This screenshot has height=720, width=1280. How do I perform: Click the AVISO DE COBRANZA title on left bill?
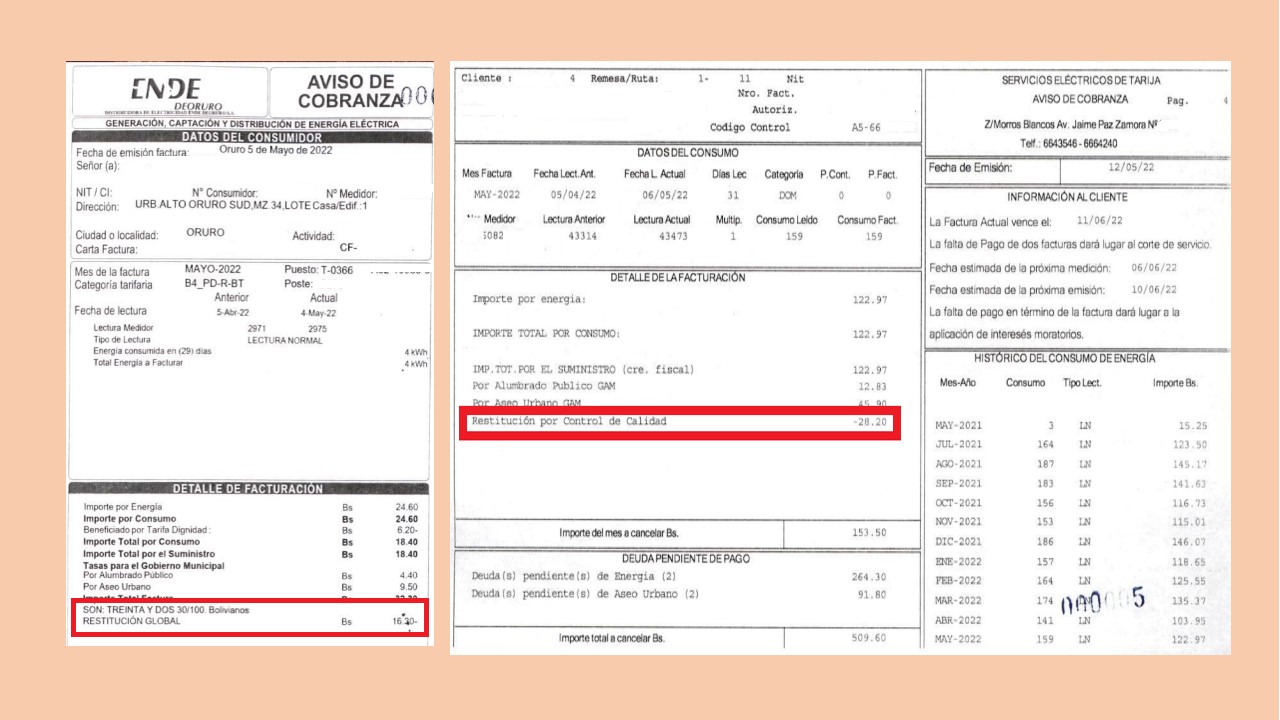pyautogui.click(x=350, y=91)
